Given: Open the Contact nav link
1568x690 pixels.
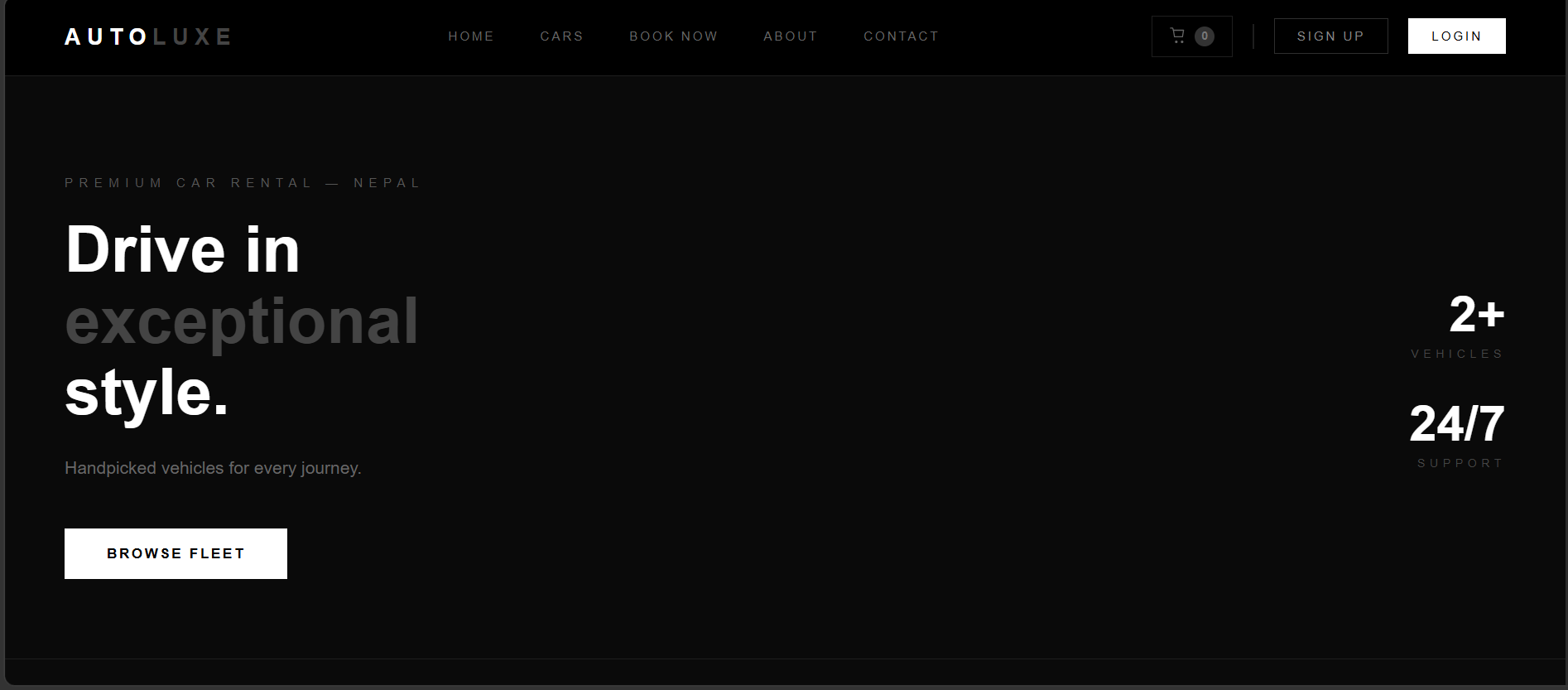Looking at the screenshot, I should click(x=901, y=36).
